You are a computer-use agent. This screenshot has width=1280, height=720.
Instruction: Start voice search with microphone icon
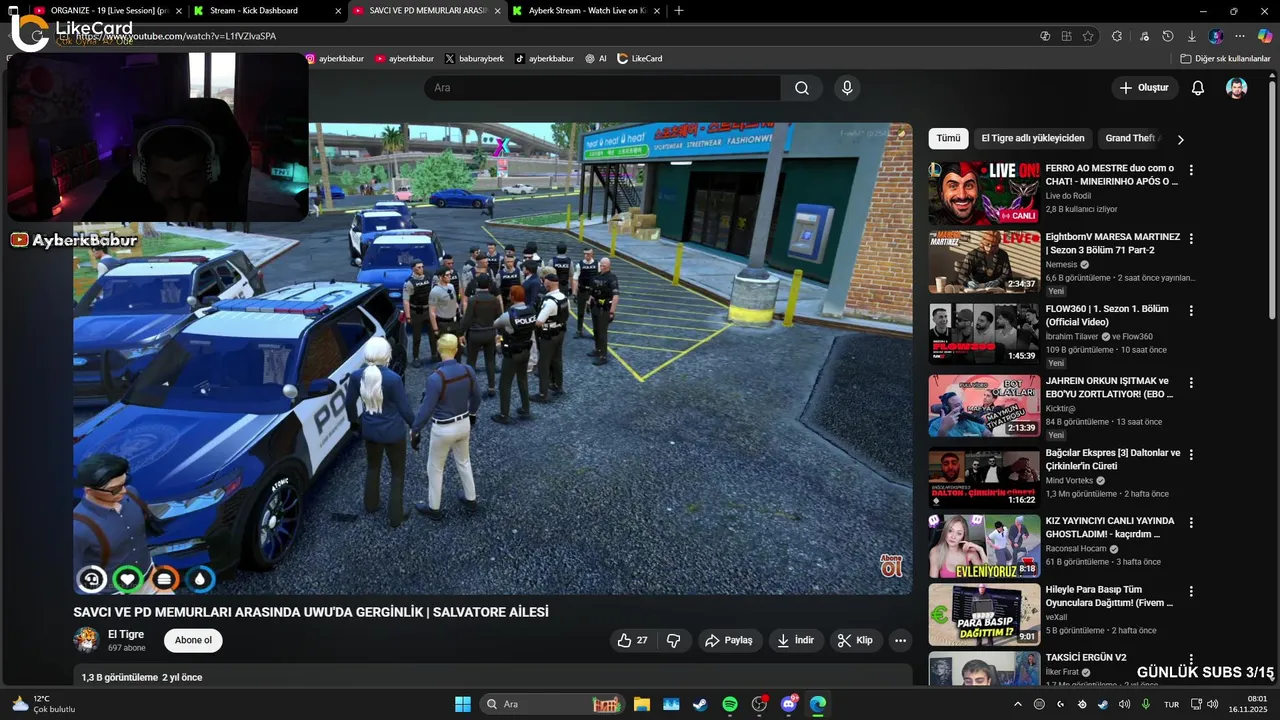pyautogui.click(x=847, y=88)
